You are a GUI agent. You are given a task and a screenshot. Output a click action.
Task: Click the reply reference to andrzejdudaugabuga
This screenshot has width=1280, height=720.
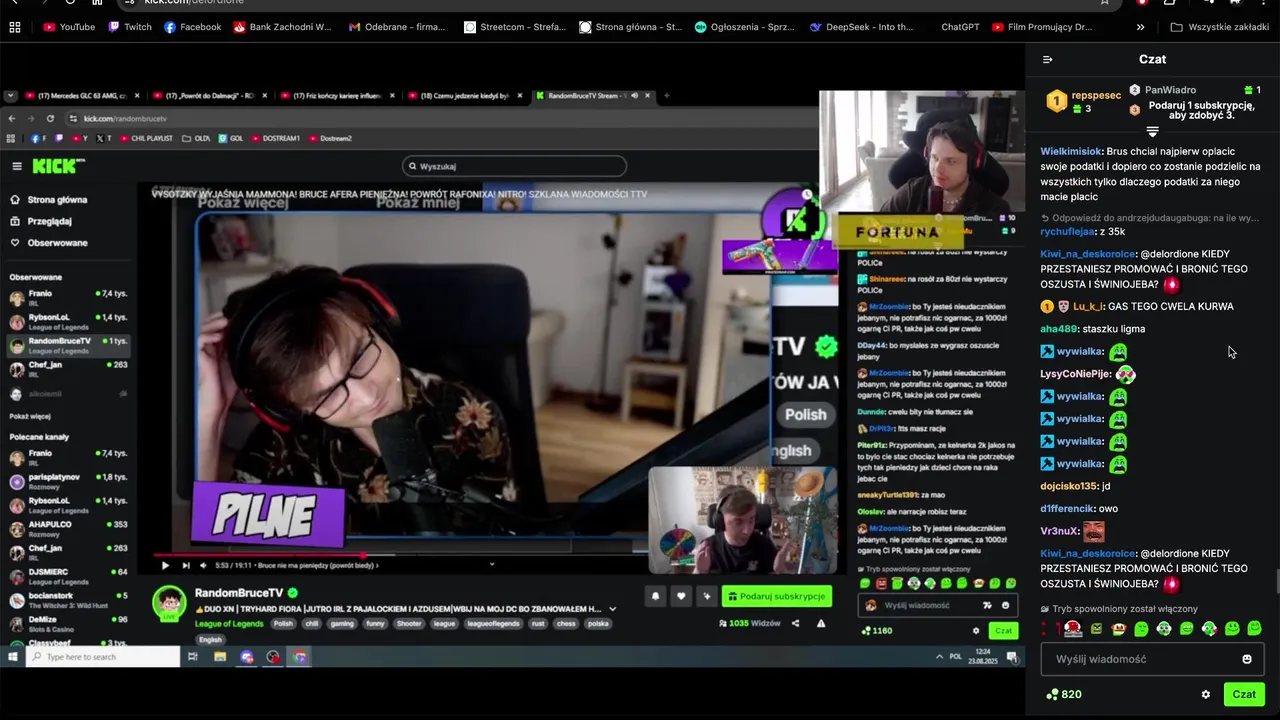(1150, 217)
